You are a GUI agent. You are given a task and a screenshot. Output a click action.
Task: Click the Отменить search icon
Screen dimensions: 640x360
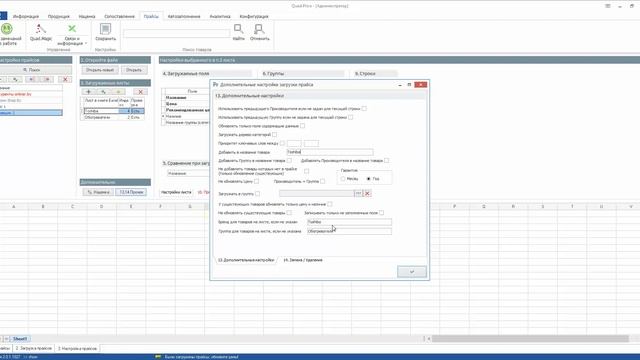pyautogui.click(x=259, y=29)
